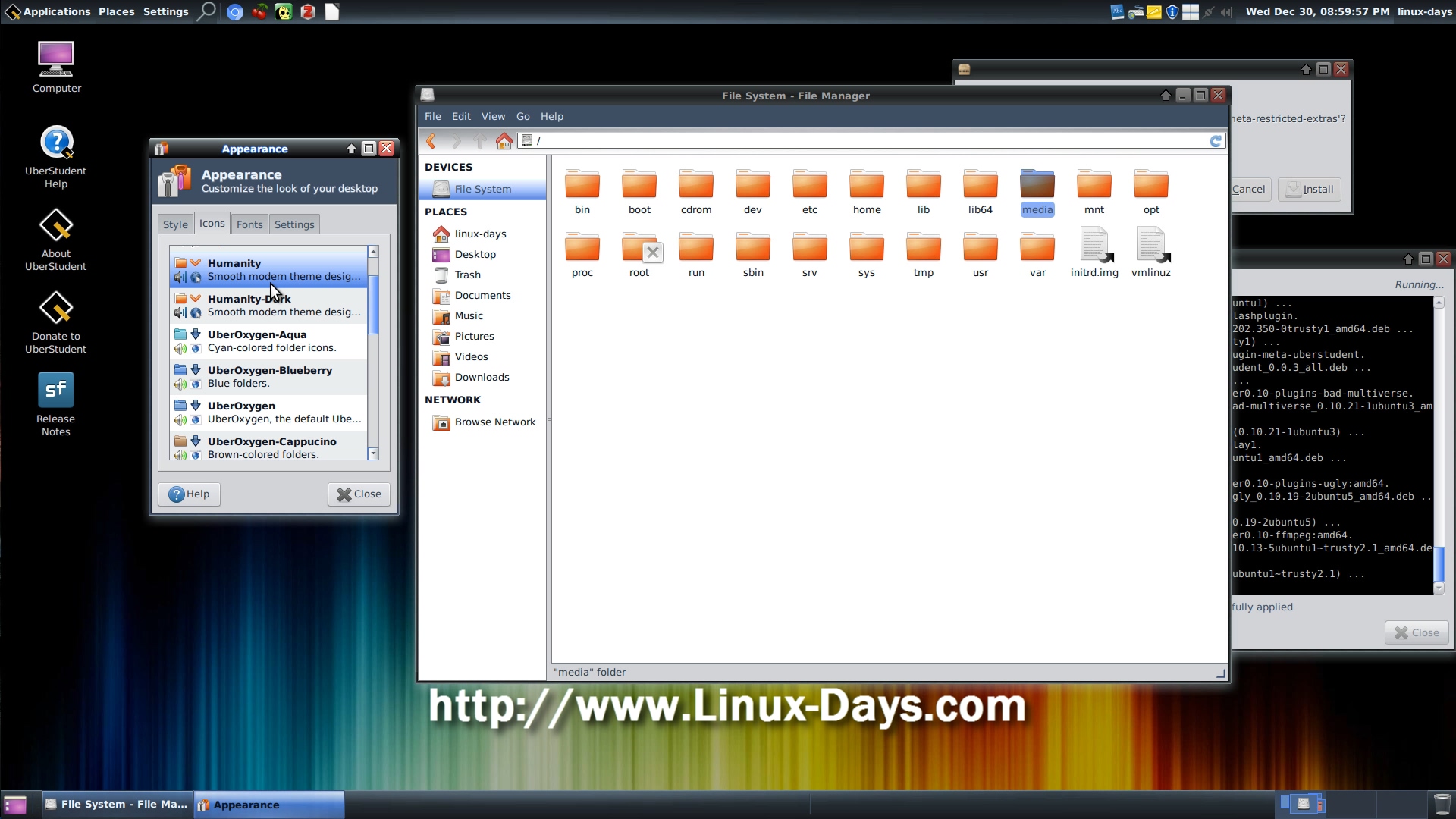Click the Close button in Appearance dialog
Viewport: 1456px width, 819px height.
coord(359,494)
